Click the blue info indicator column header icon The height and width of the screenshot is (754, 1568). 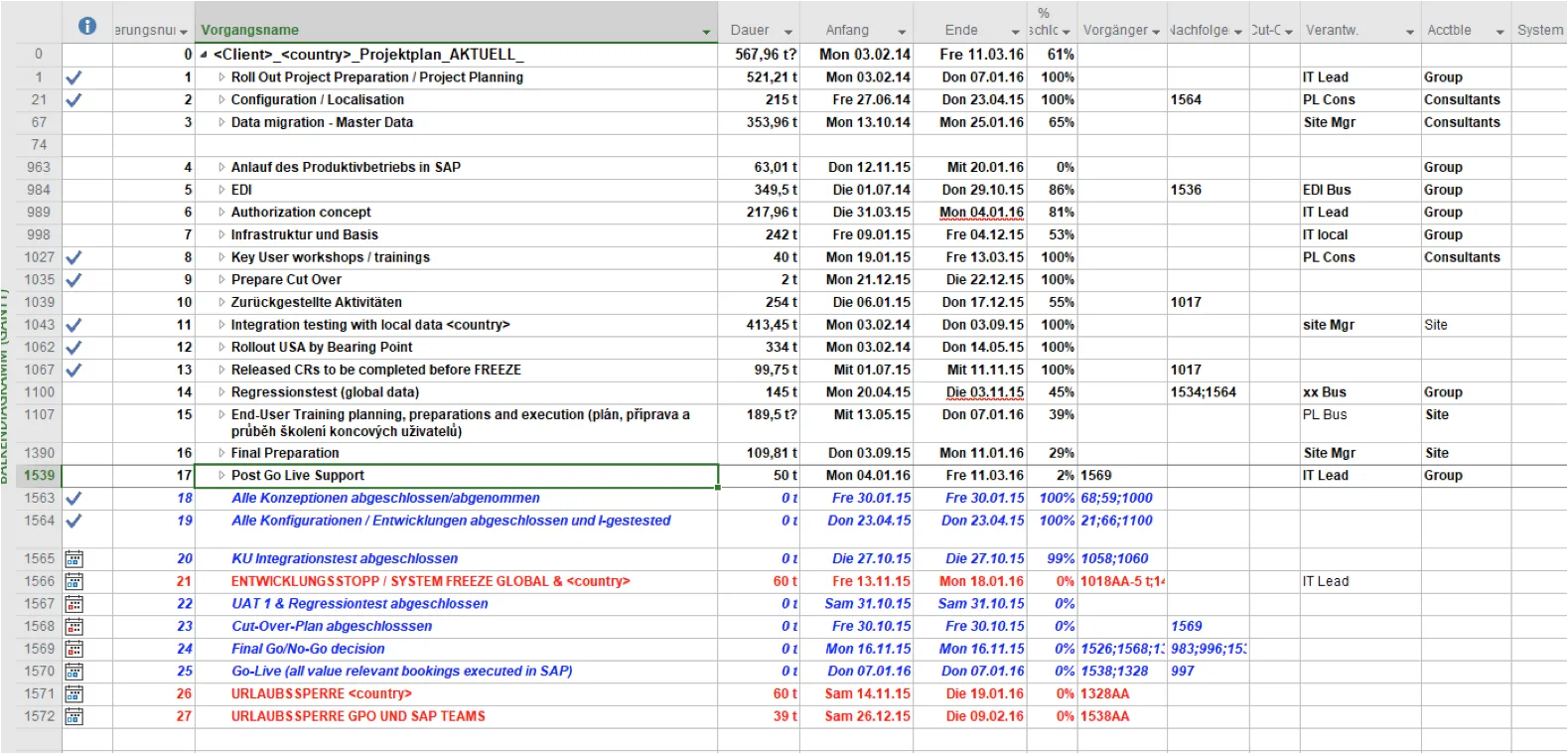click(x=87, y=27)
